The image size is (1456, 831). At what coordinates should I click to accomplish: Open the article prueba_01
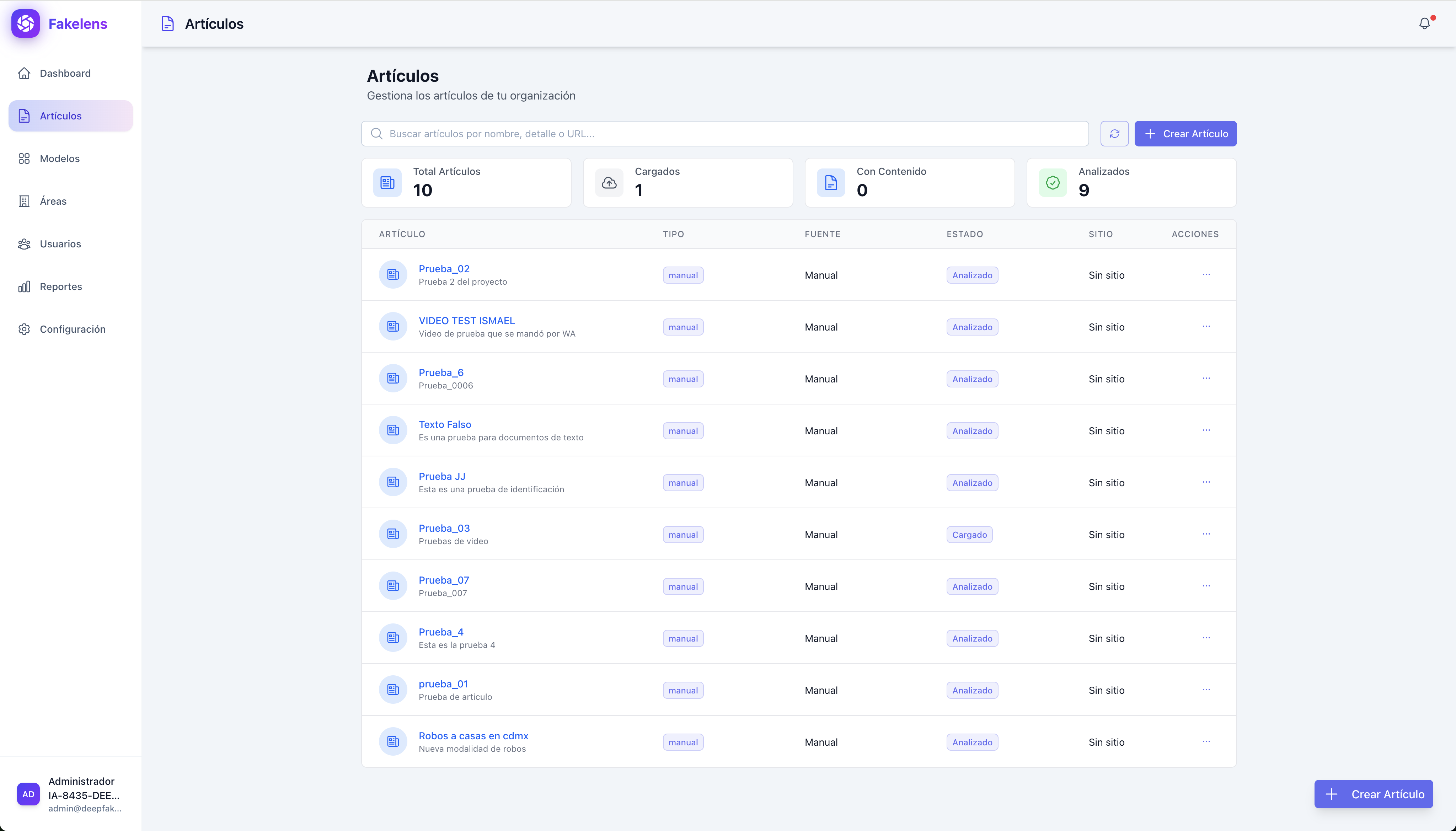[x=443, y=684]
